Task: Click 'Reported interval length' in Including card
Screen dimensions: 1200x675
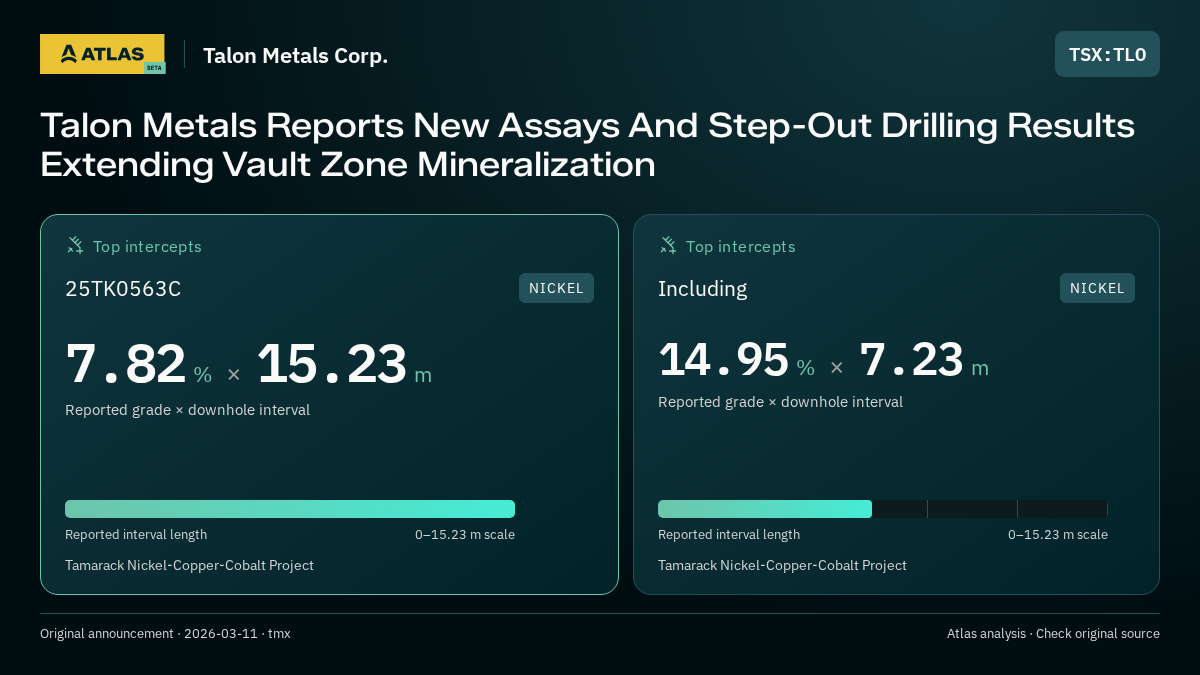Action: point(729,534)
